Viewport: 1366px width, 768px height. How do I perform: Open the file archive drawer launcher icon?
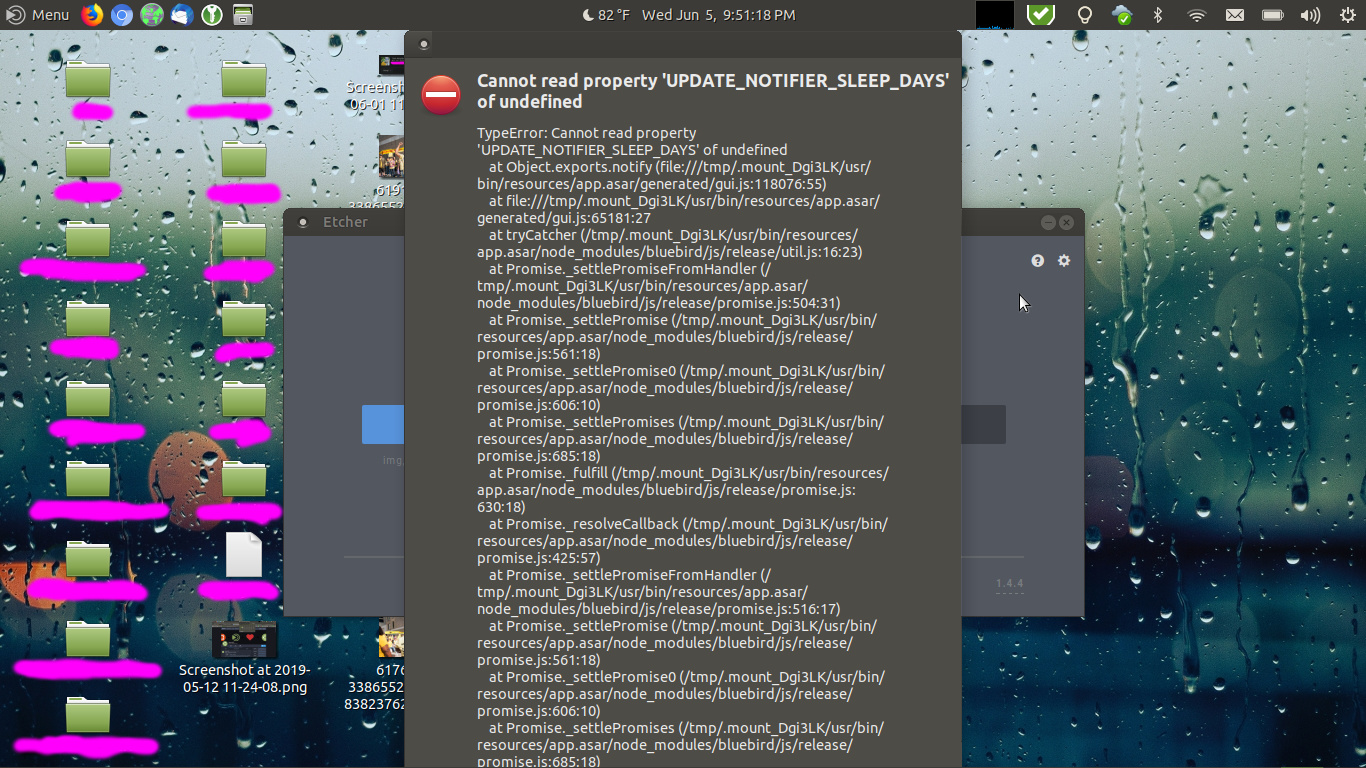tap(242, 15)
